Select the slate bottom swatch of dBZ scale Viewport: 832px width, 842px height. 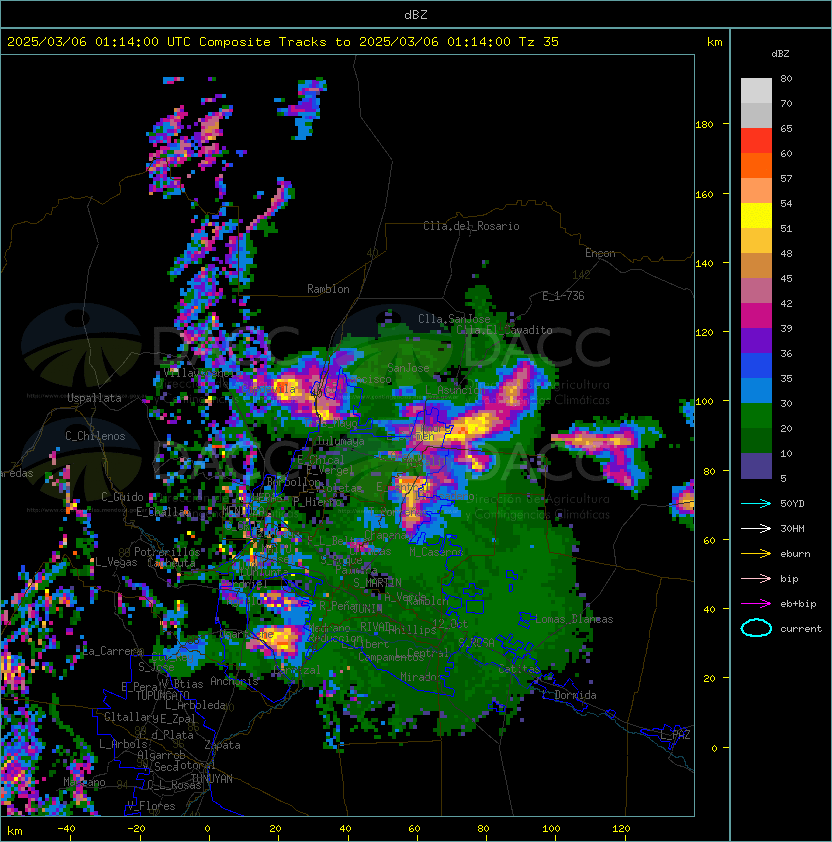coord(756,466)
